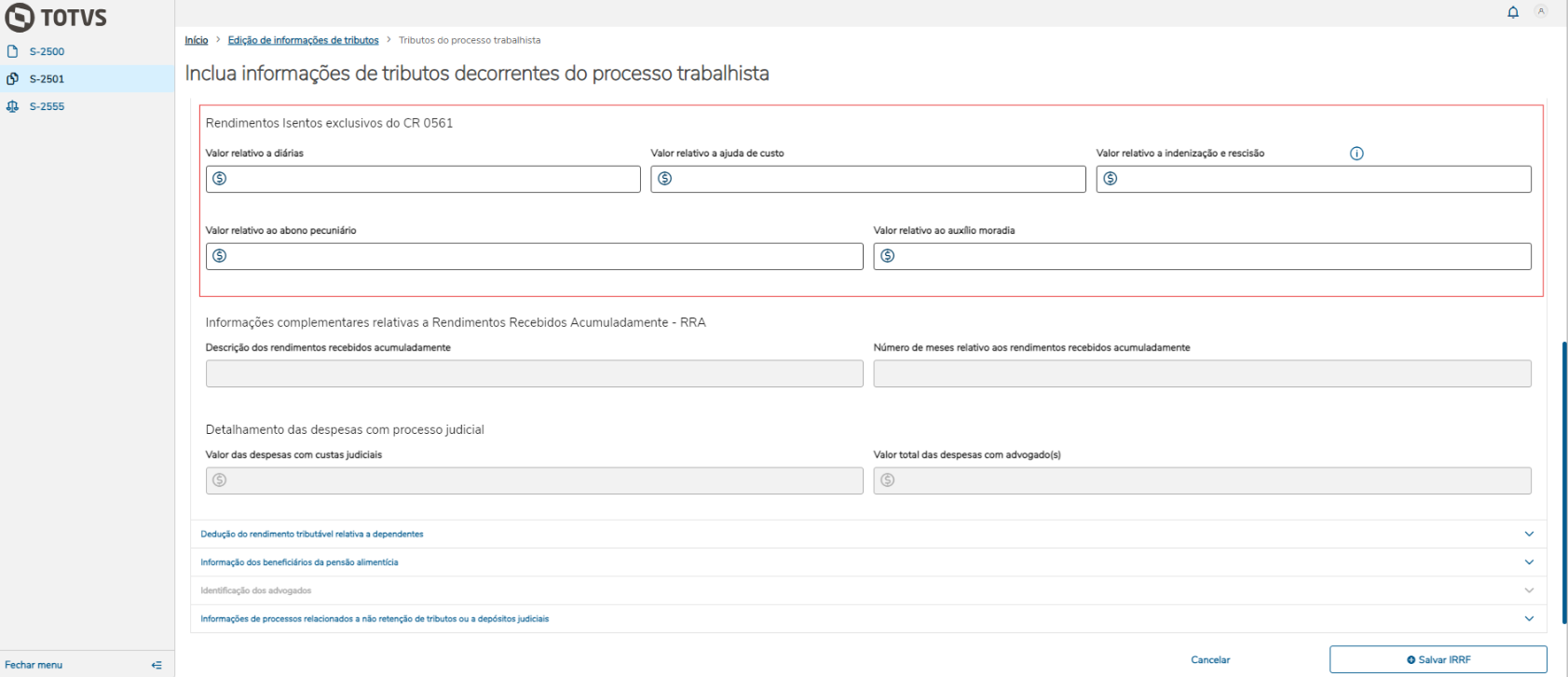Click the info icon beside indenização e rescisão

(1357, 154)
